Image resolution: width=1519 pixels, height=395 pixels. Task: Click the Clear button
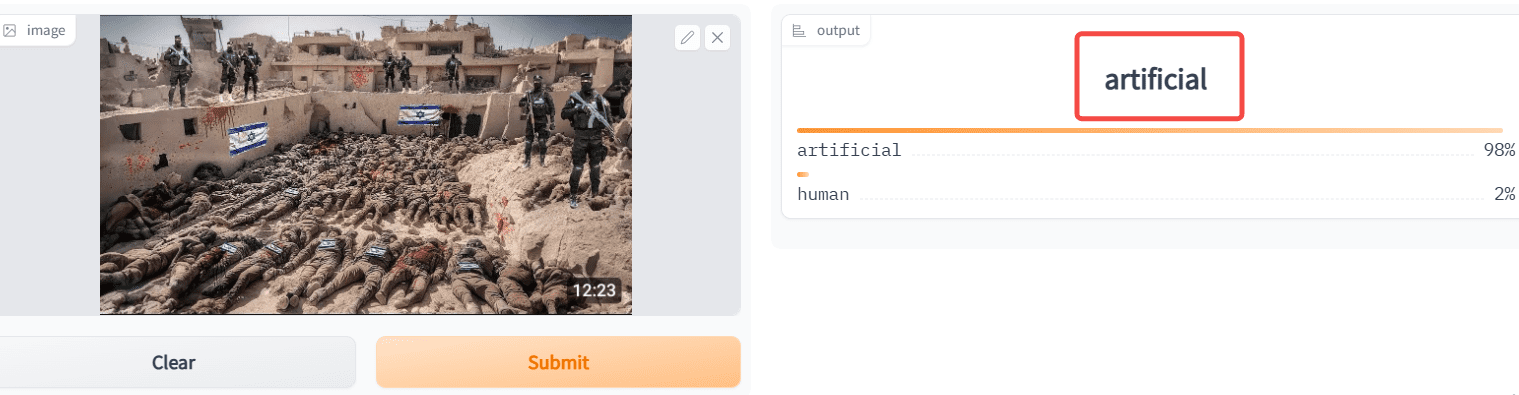174,362
